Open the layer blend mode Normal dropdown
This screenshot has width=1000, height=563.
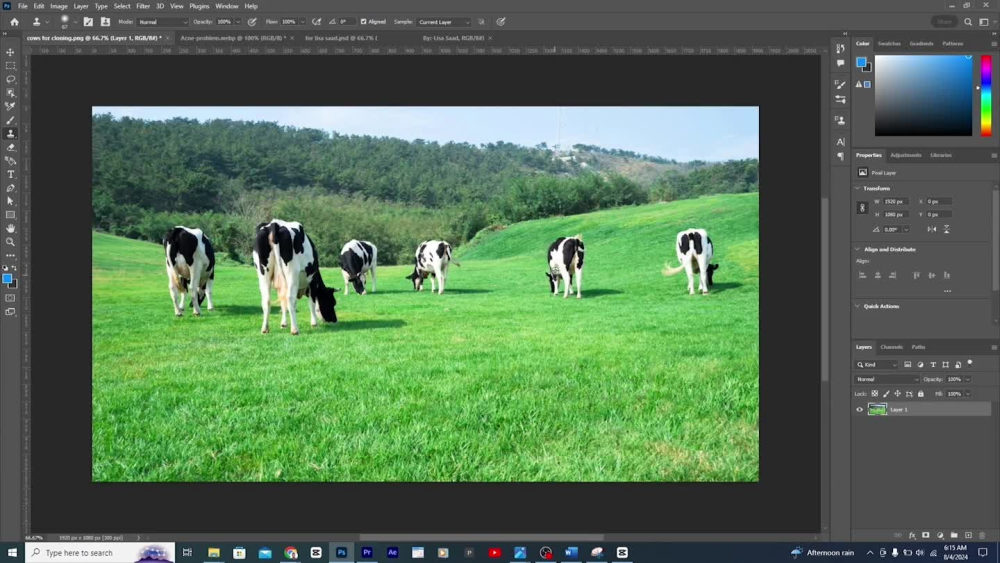coord(887,379)
